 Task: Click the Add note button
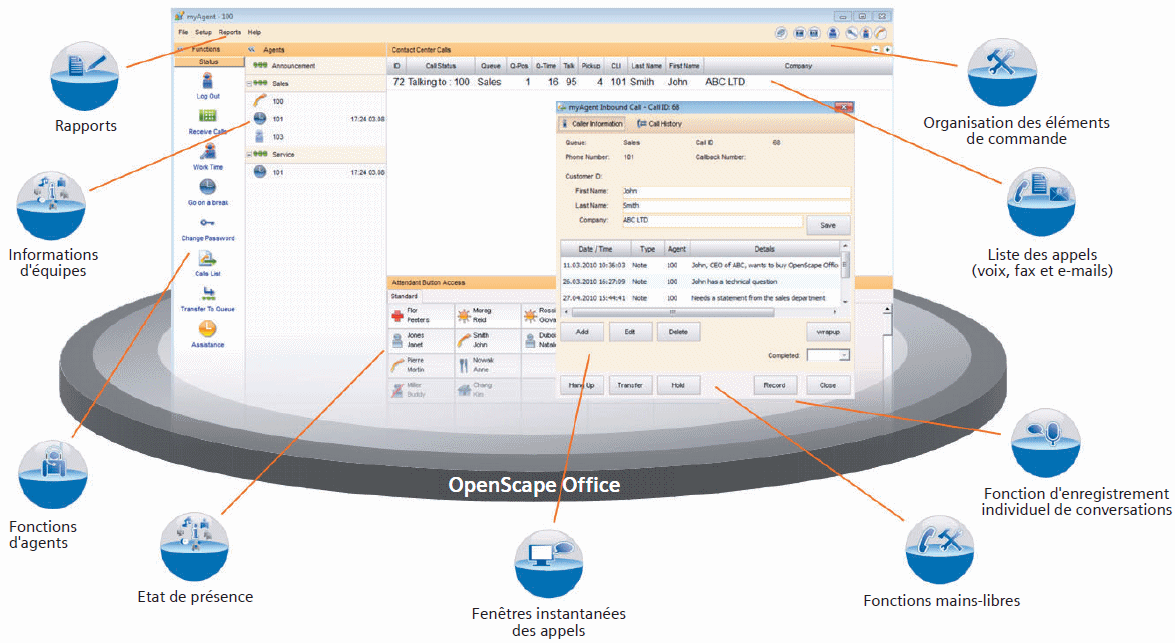(582, 332)
